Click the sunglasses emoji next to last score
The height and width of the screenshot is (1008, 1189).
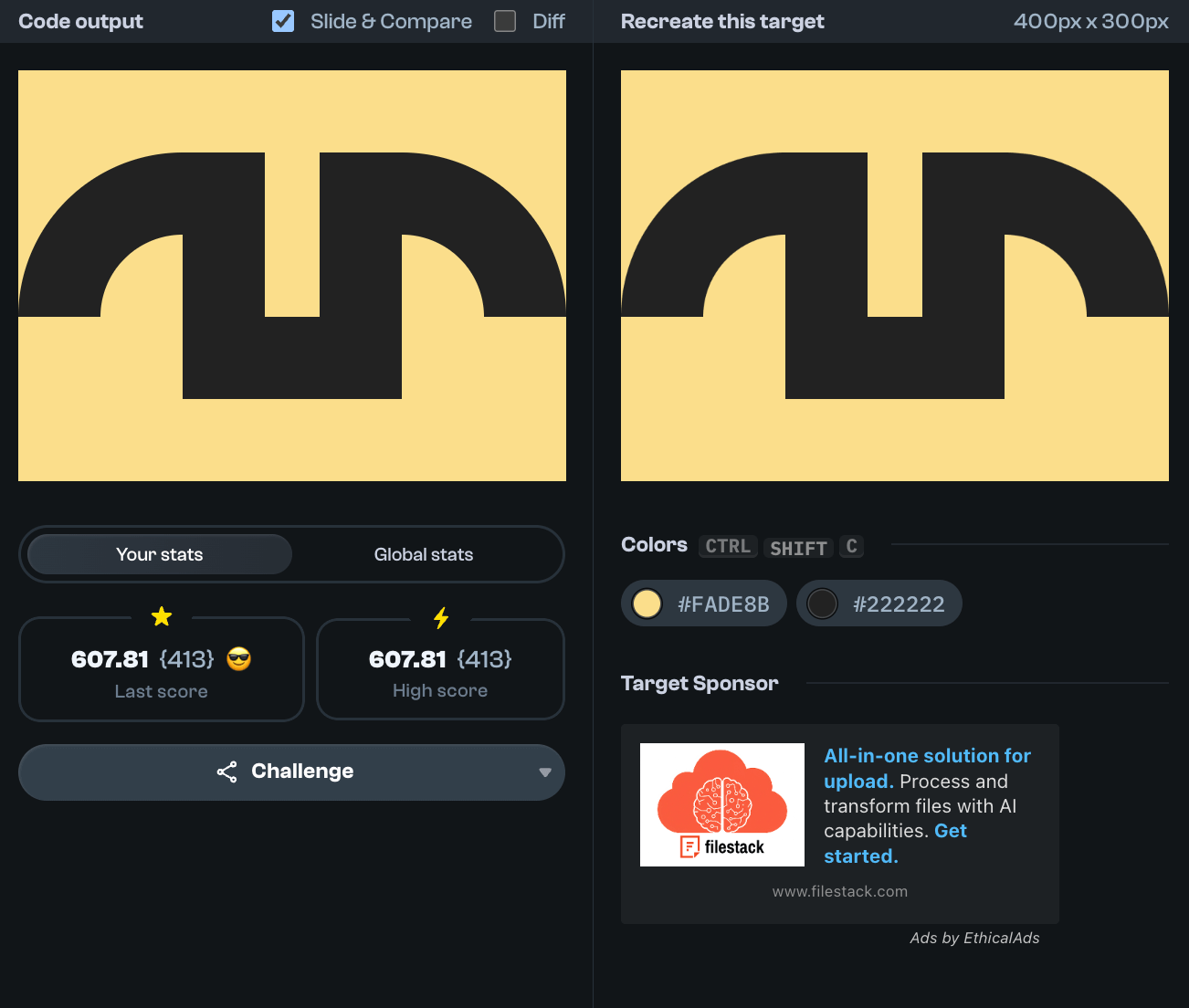click(x=239, y=659)
